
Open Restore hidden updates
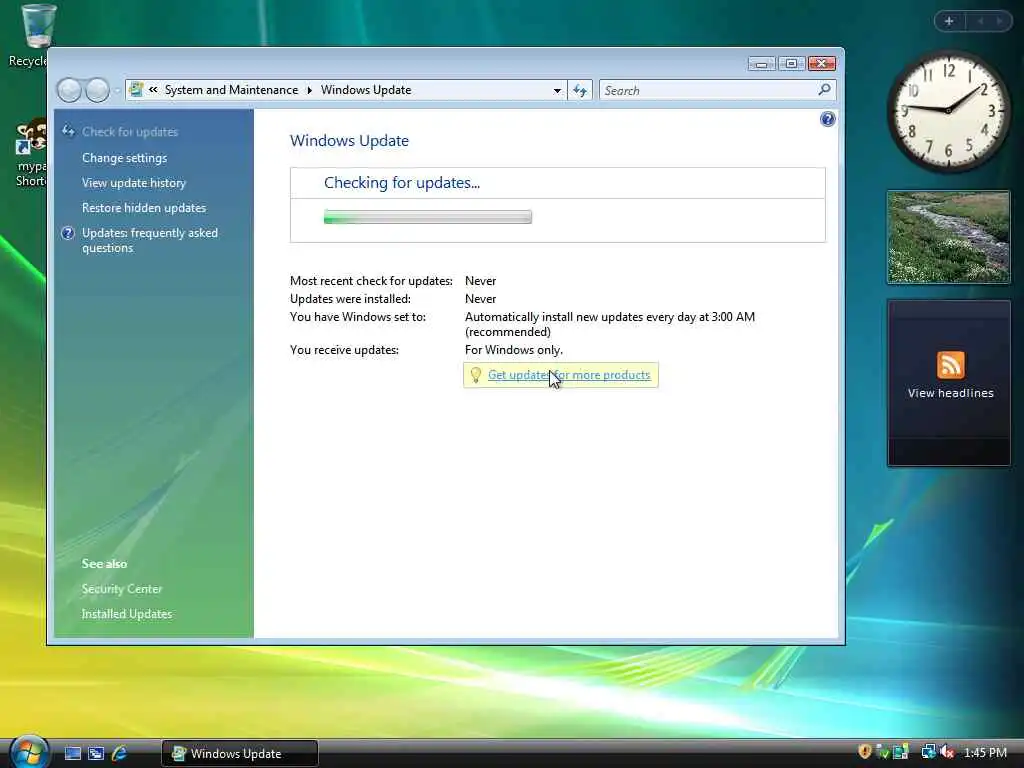[x=144, y=208]
